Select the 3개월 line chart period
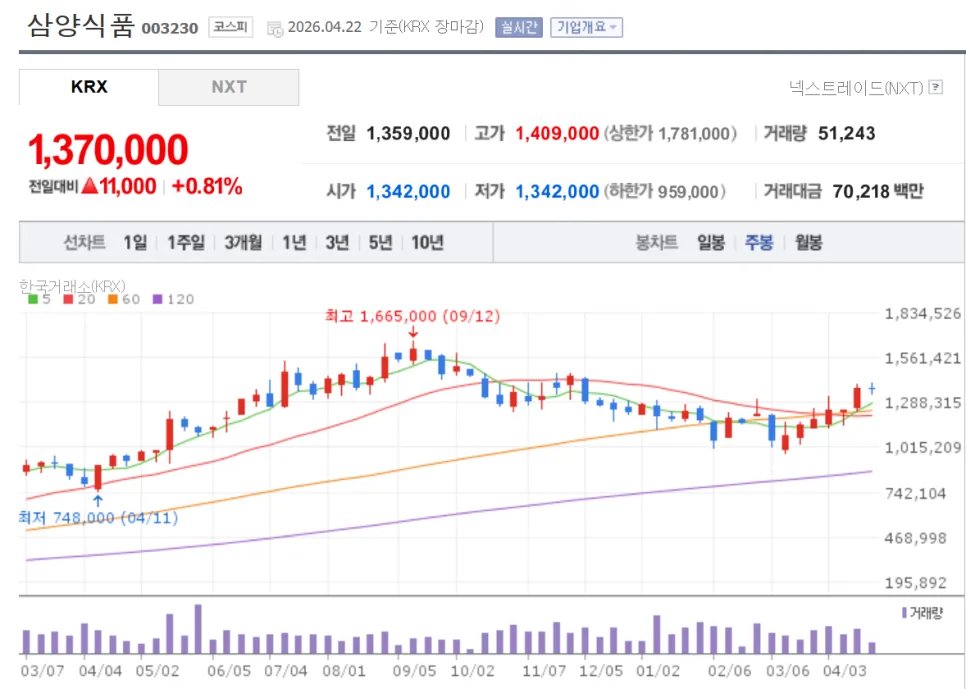 click(x=243, y=243)
